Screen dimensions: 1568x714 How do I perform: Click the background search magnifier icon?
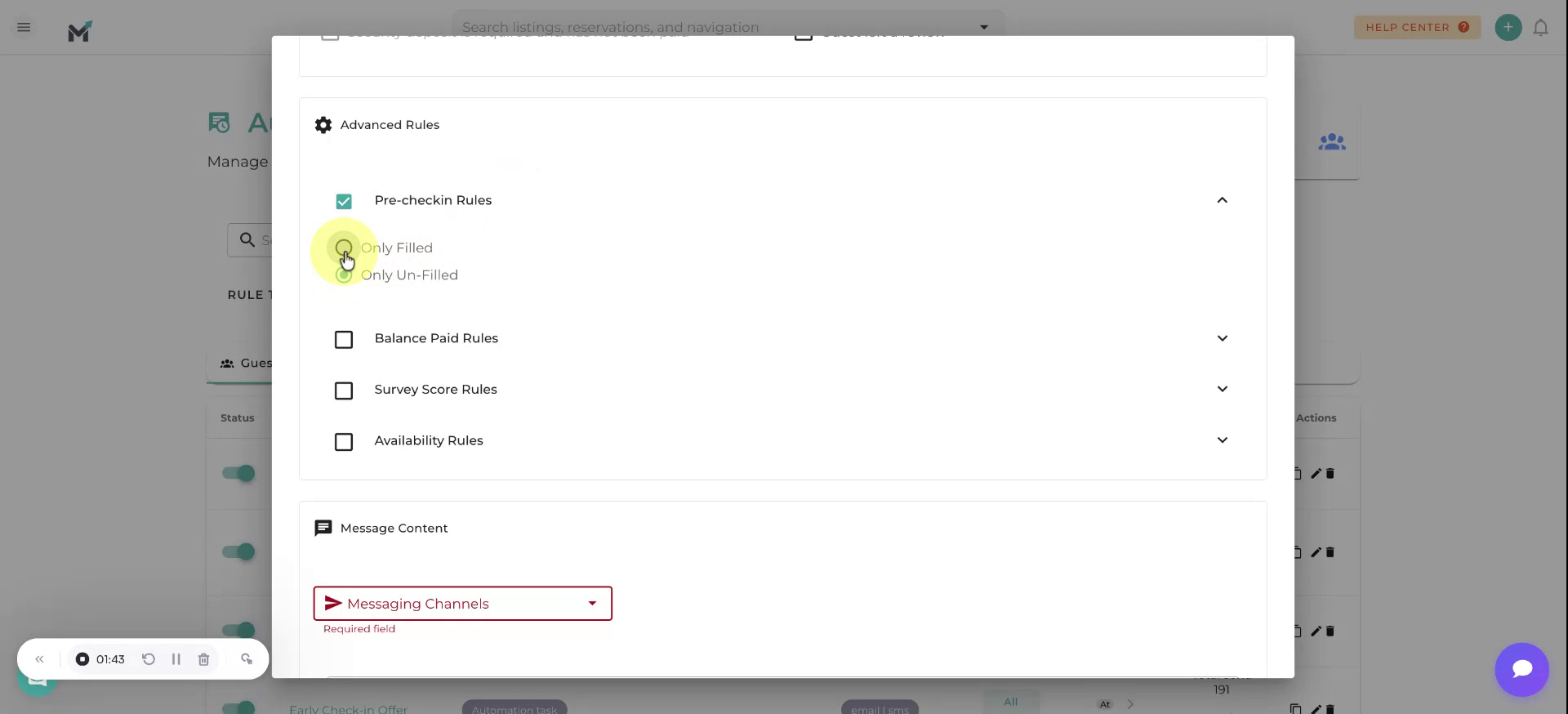(247, 240)
